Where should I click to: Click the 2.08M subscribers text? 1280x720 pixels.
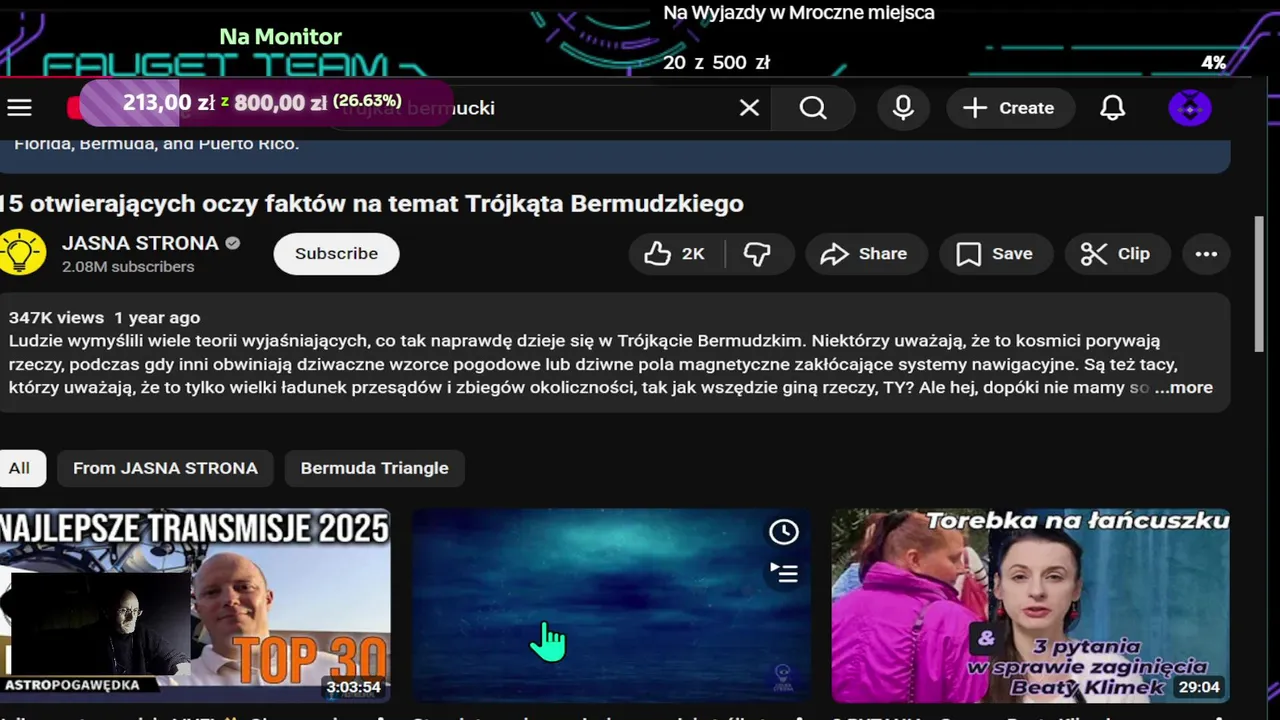coord(128,267)
